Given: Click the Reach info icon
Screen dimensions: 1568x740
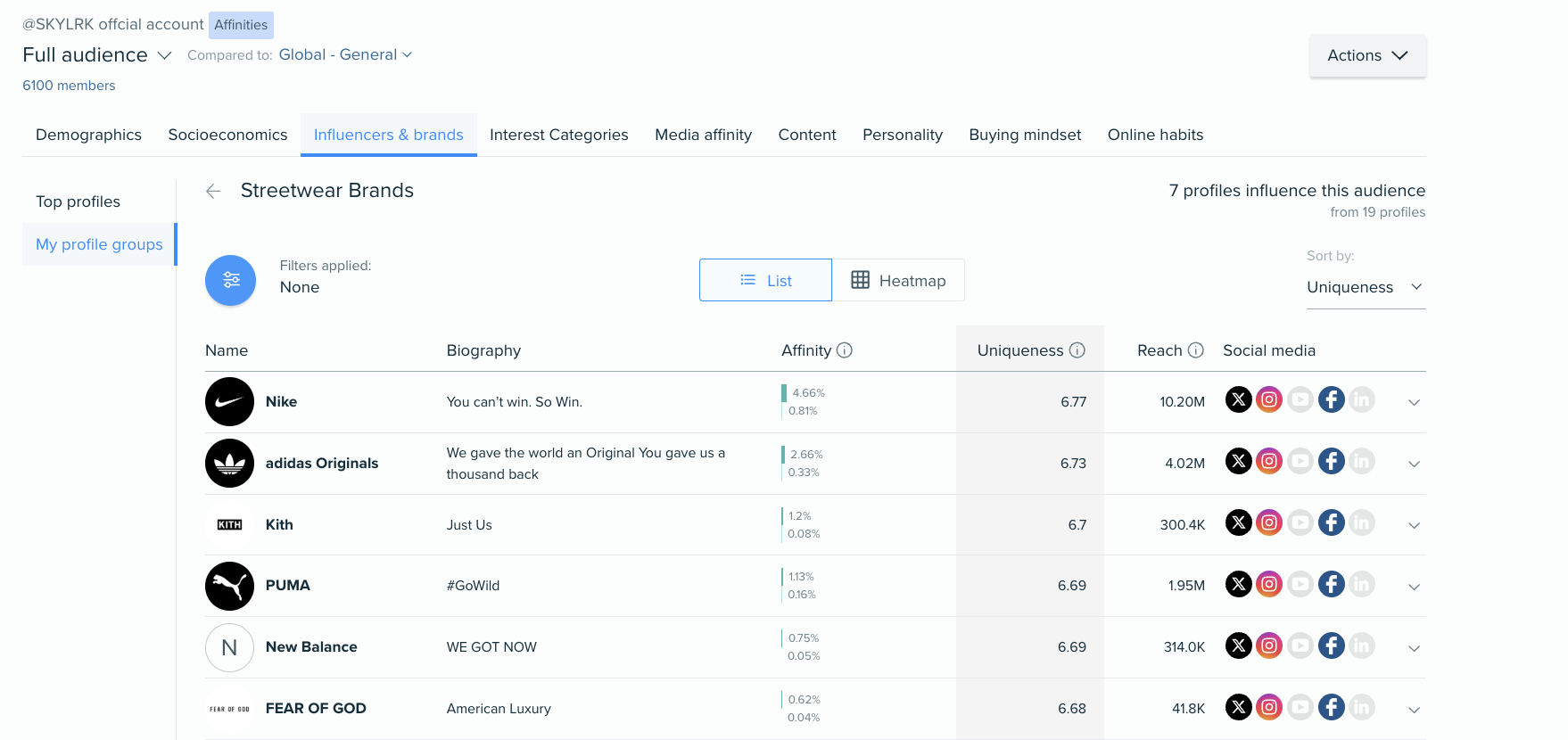Looking at the screenshot, I should 1196,350.
